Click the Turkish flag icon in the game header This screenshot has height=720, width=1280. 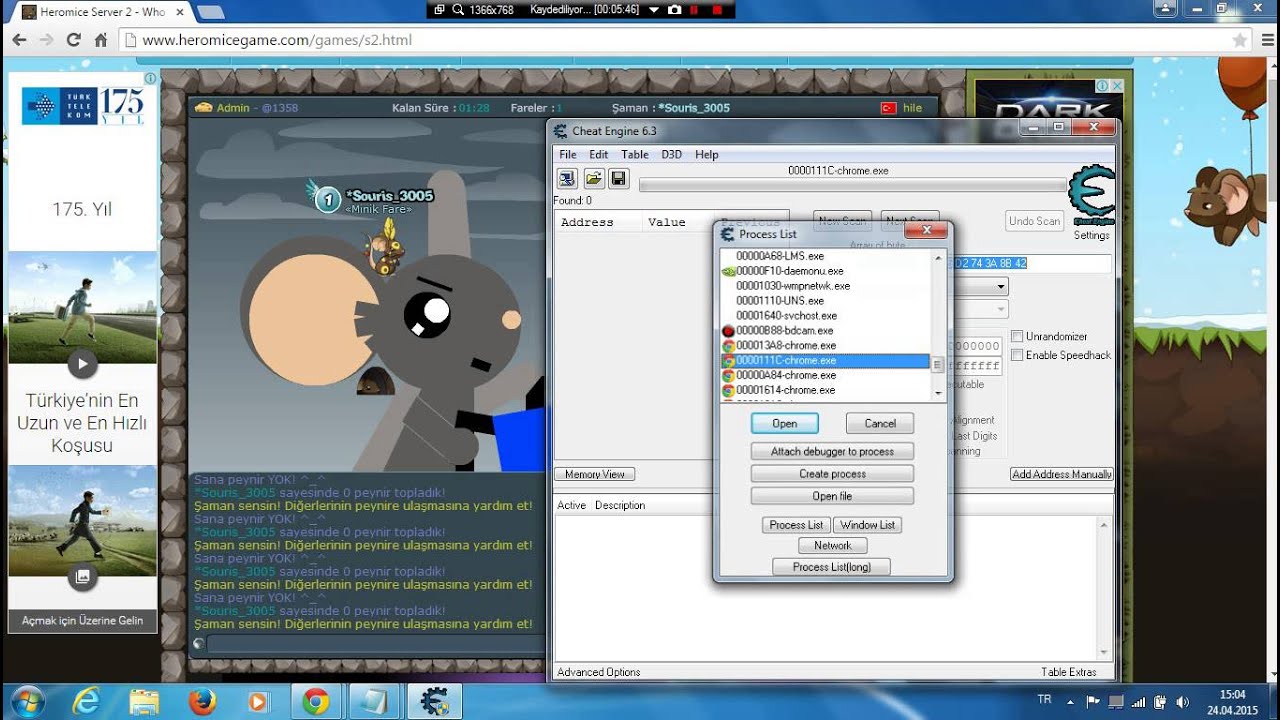887,108
